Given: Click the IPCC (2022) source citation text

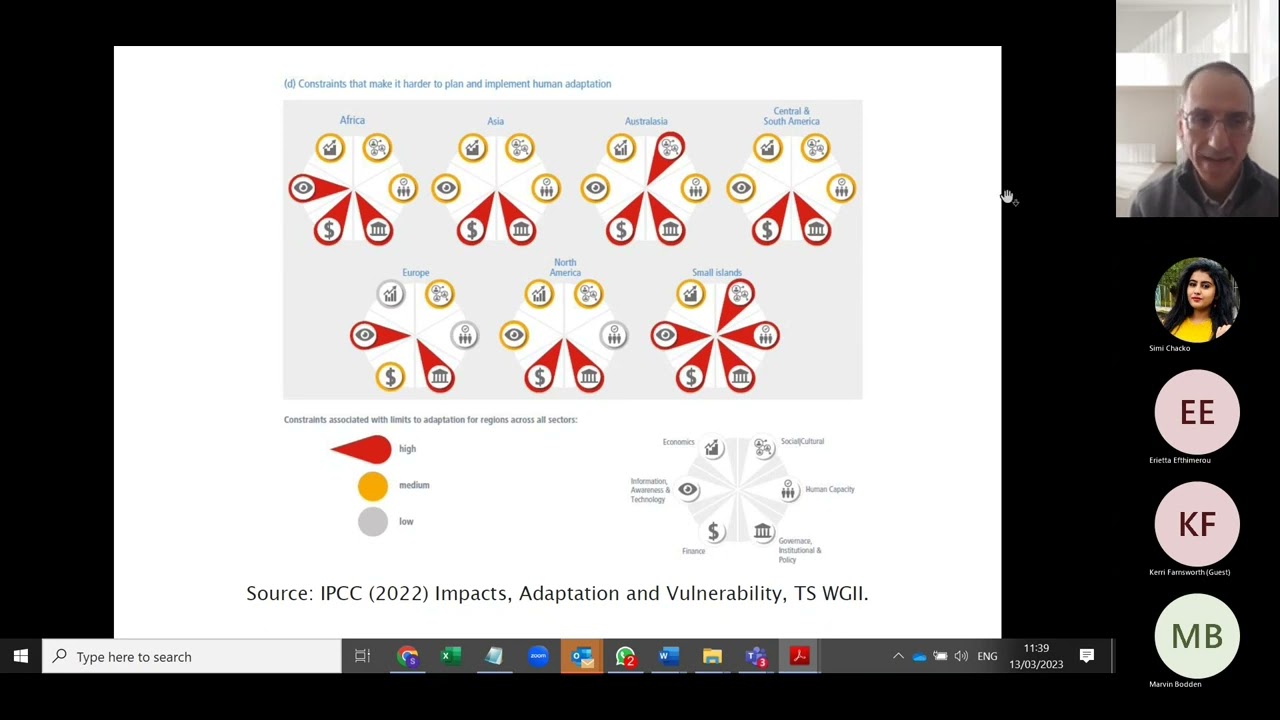Looking at the screenshot, I should click(557, 593).
